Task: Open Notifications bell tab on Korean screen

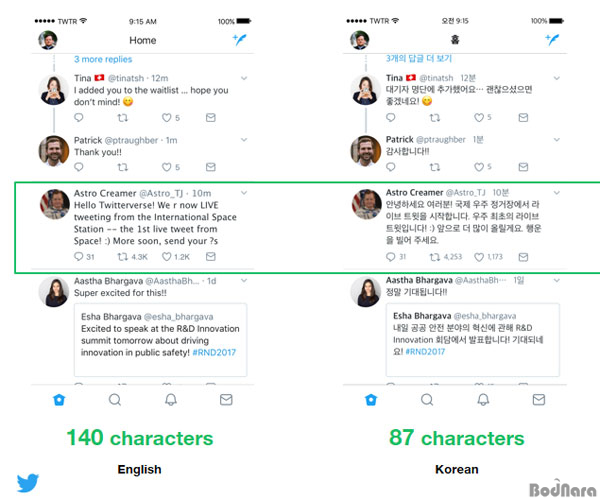Action: pyautogui.click(x=483, y=400)
